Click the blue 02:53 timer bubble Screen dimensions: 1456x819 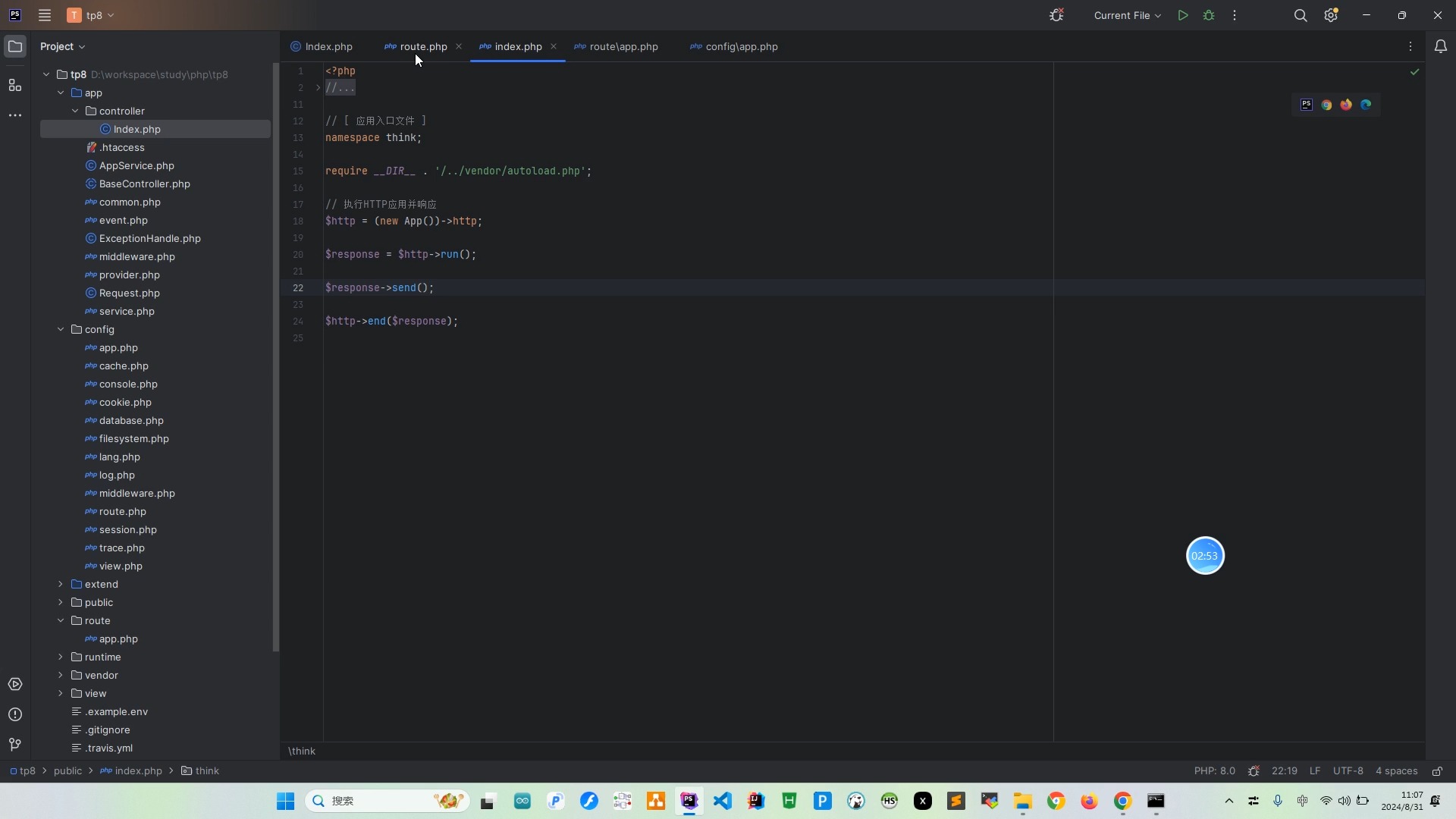(1205, 556)
